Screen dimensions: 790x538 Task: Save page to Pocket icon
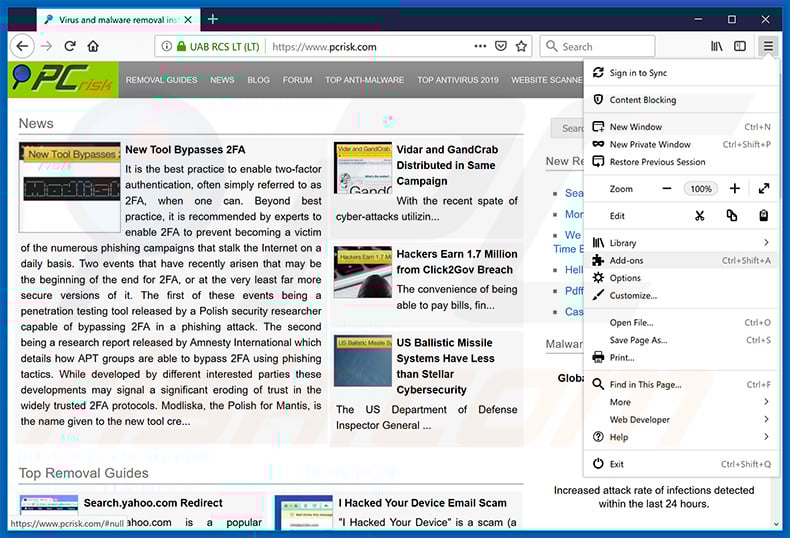(501, 46)
